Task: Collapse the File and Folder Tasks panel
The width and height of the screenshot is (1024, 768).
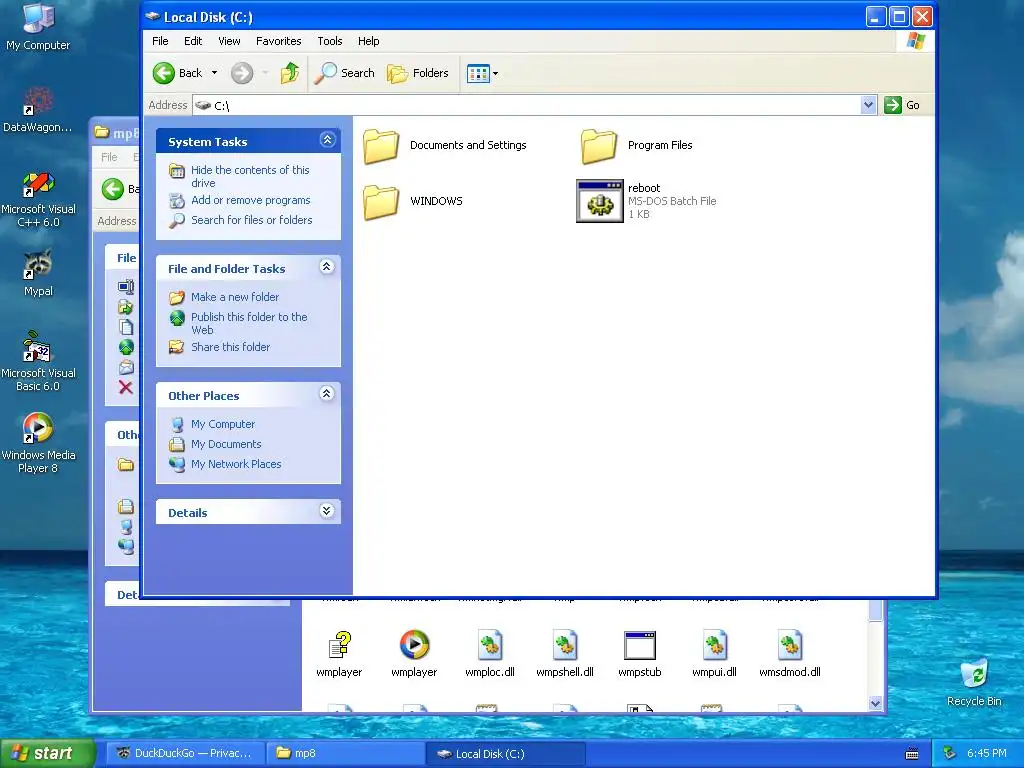Action: pyautogui.click(x=327, y=266)
